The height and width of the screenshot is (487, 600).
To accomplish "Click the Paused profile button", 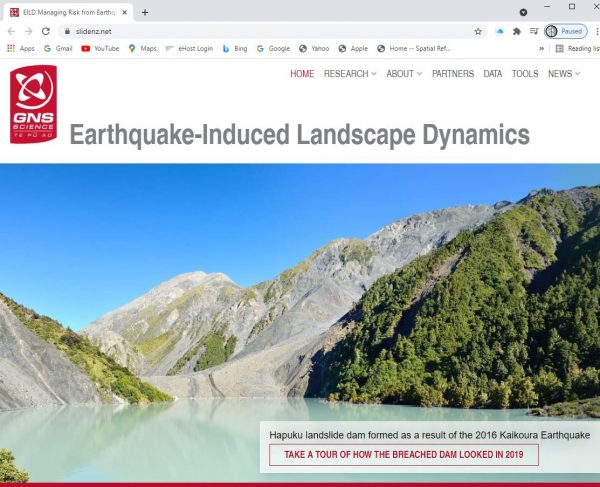I will 566,31.
